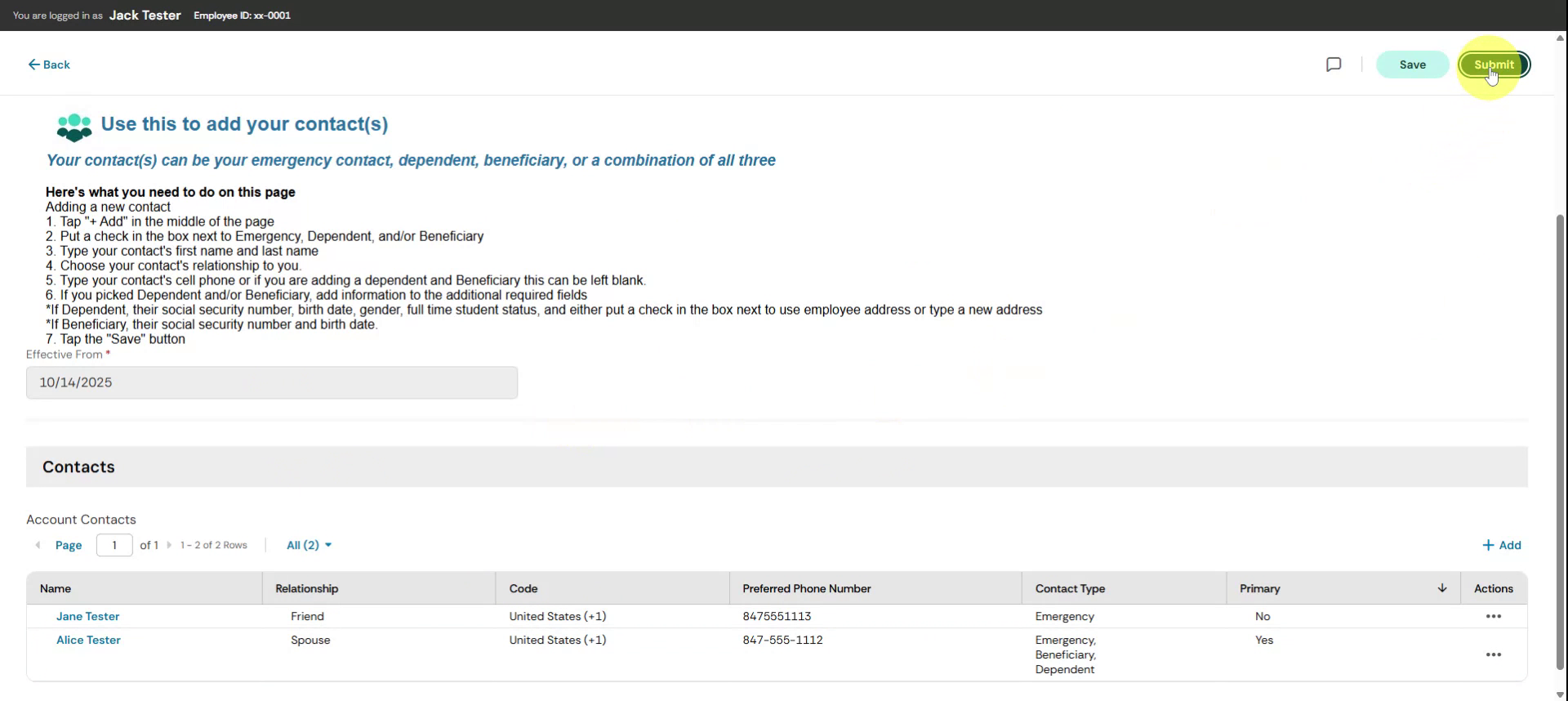Open actions menu for Alice Tester row
The height and width of the screenshot is (701, 1568).
[x=1493, y=654]
